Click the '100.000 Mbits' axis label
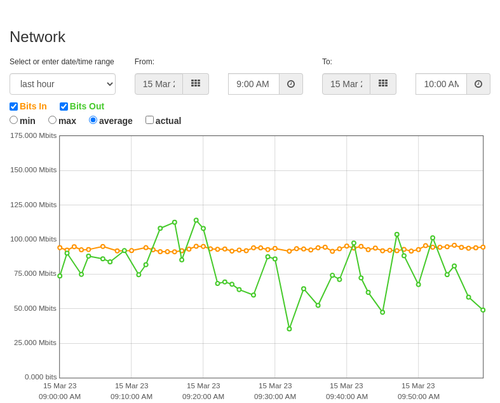 click(x=33, y=239)
